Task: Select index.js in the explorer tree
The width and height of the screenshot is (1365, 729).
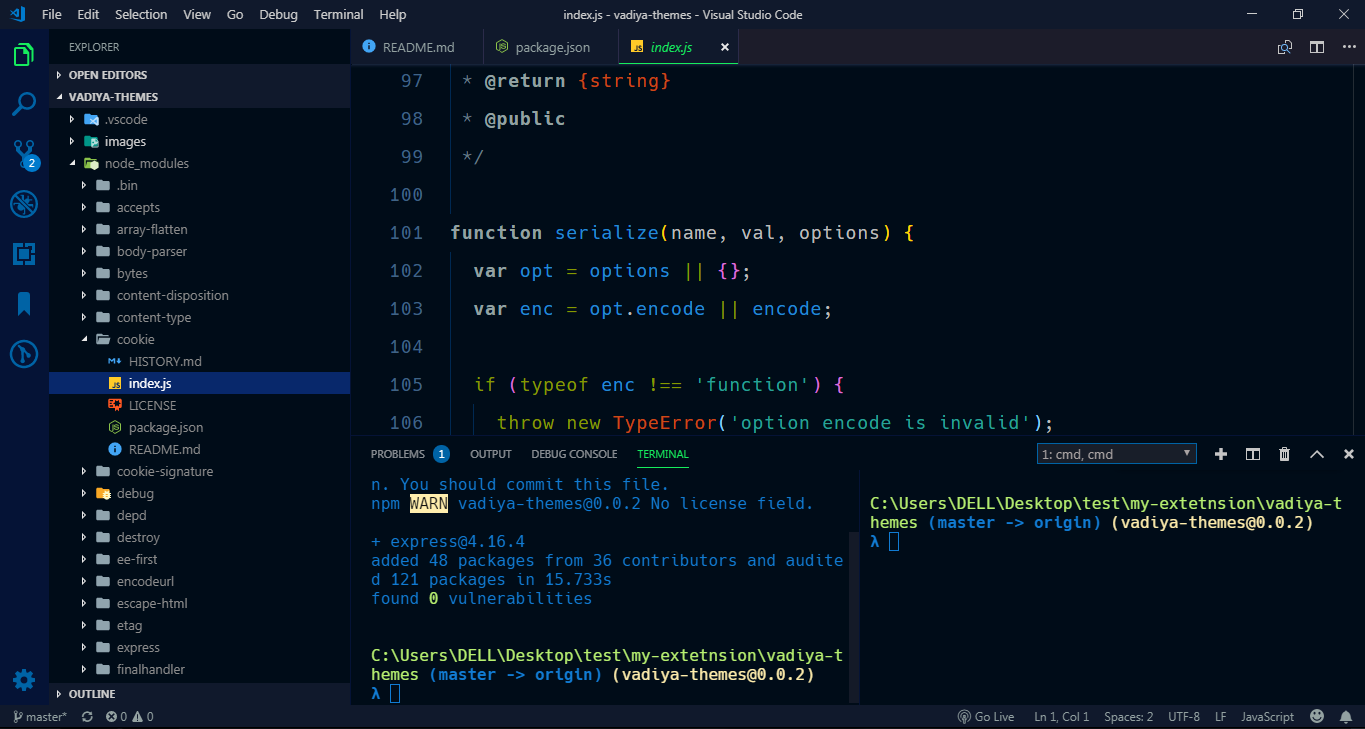Action: [200, 383]
